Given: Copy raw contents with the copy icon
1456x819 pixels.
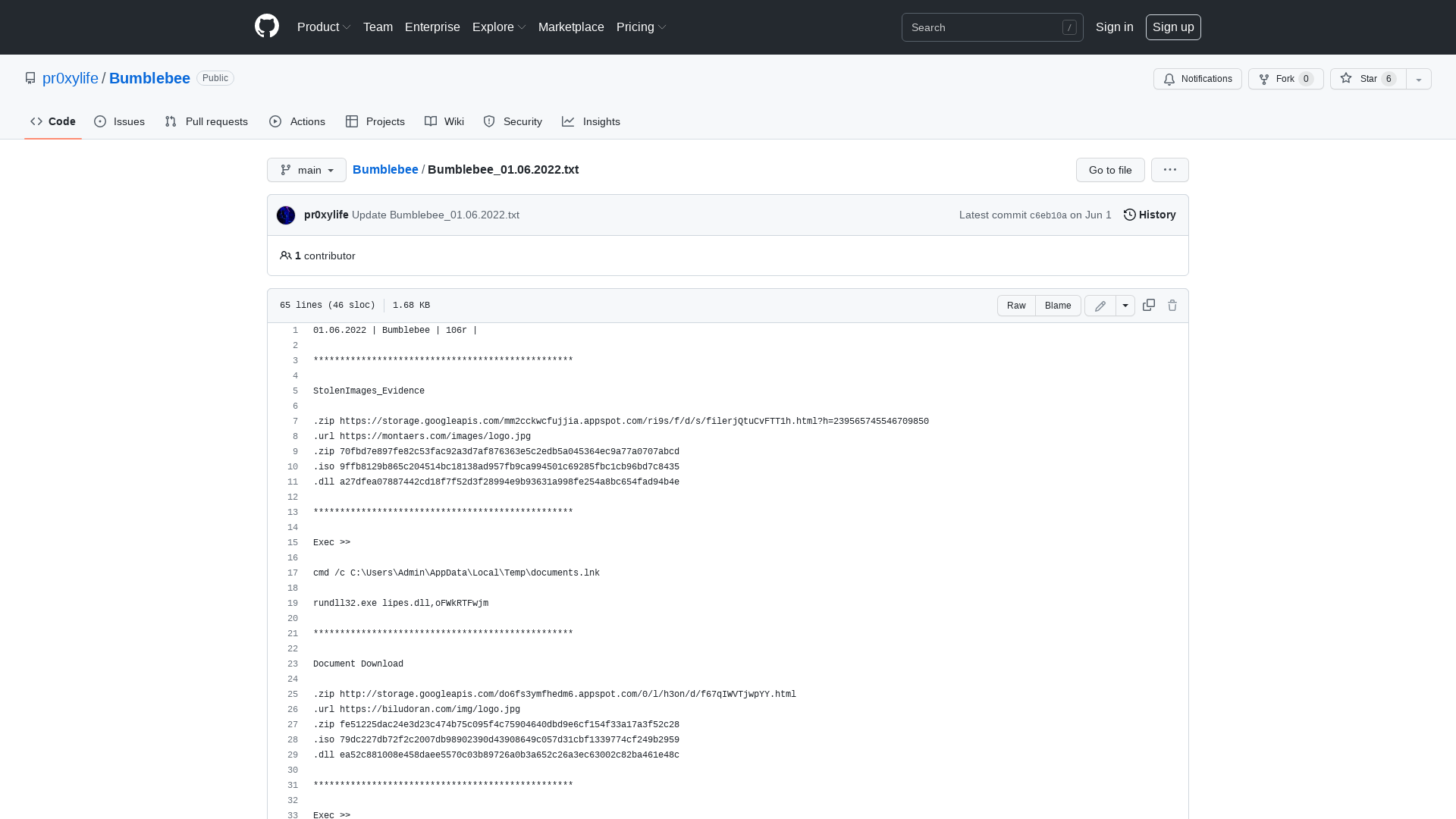Looking at the screenshot, I should tap(1149, 305).
